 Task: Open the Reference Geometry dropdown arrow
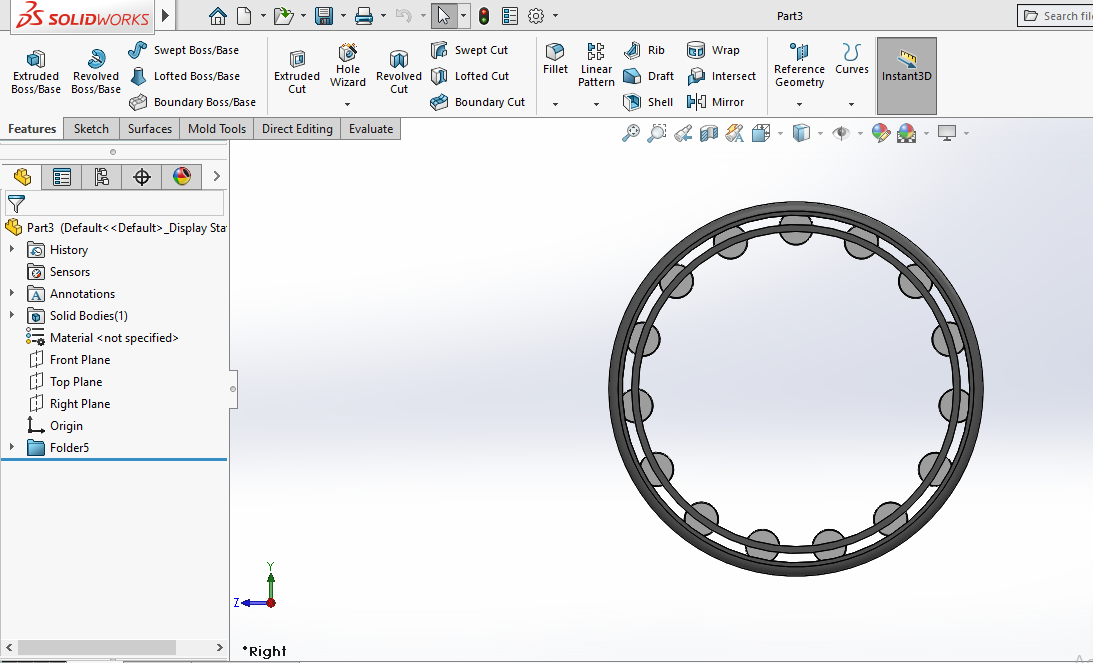[x=799, y=104]
